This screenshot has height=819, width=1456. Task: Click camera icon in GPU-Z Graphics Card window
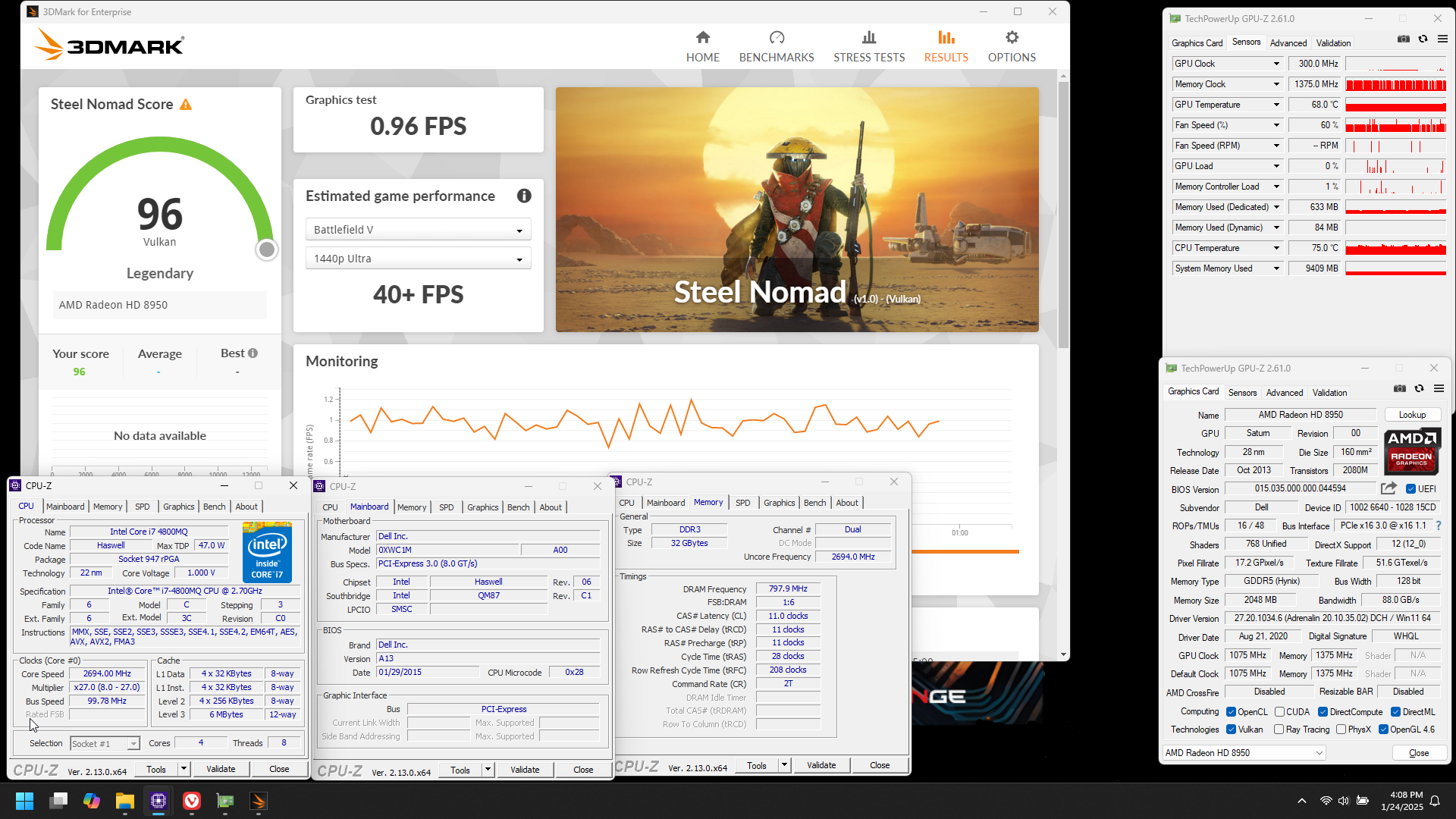[x=1400, y=389]
